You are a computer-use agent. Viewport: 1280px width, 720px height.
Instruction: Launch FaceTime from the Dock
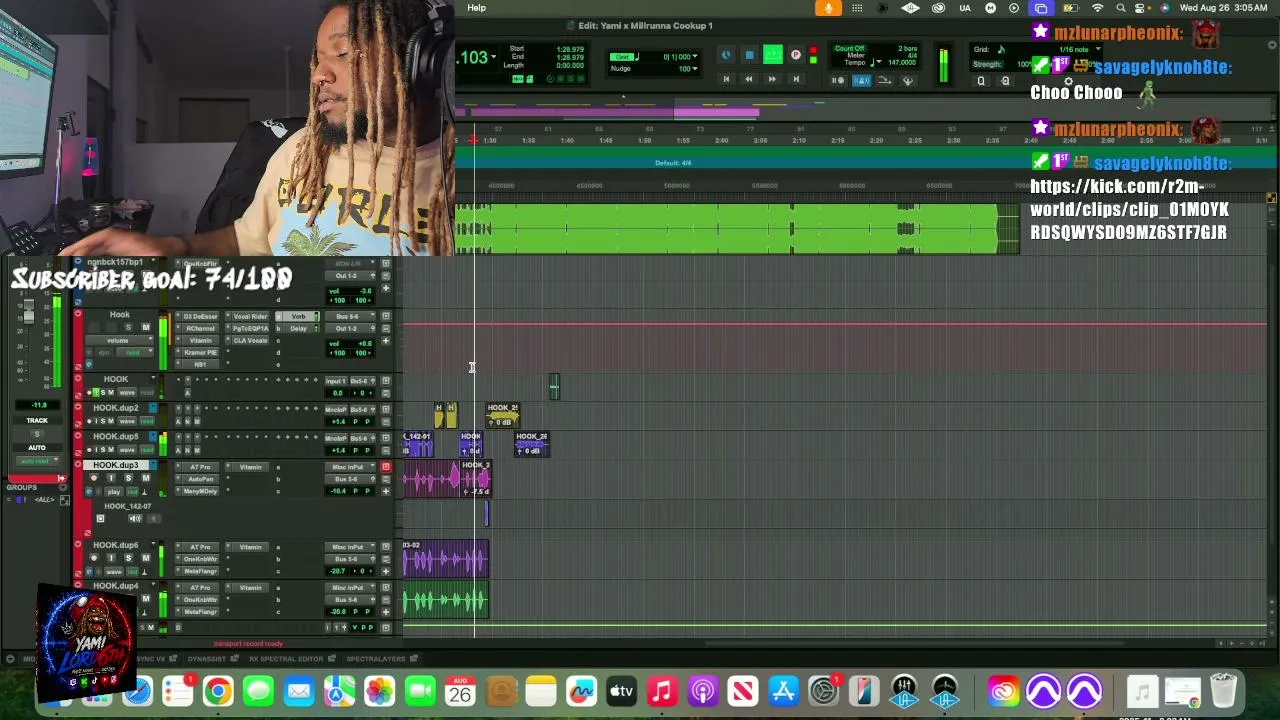(x=420, y=691)
